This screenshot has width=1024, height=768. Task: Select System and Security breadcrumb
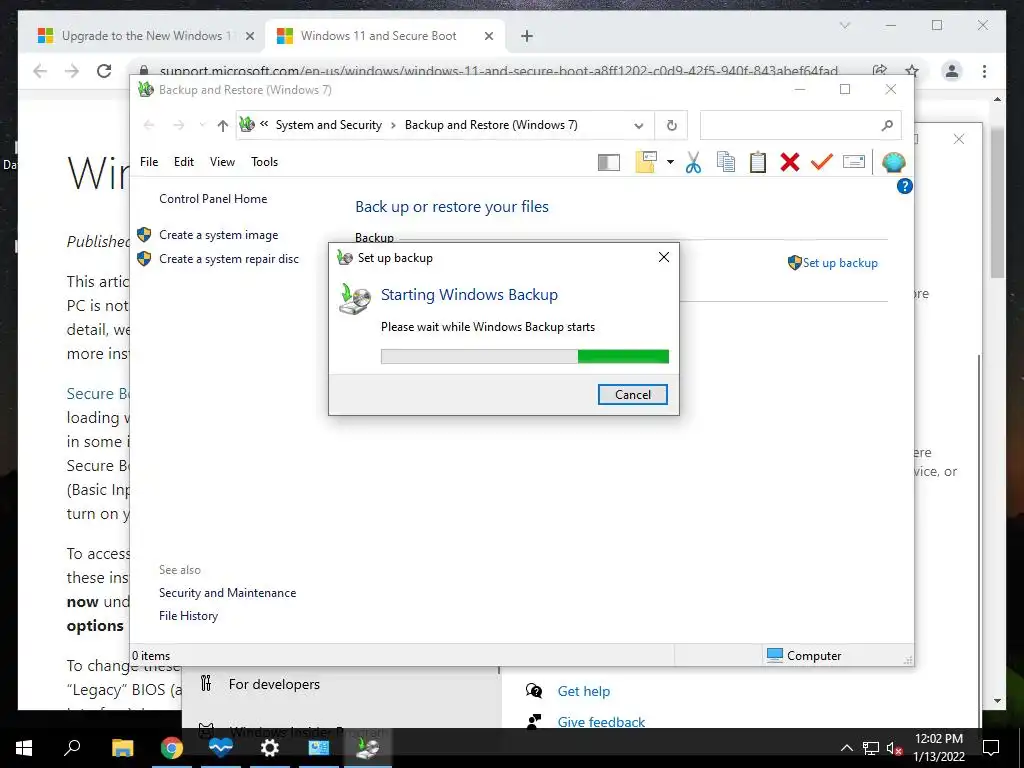(x=328, y=125)
